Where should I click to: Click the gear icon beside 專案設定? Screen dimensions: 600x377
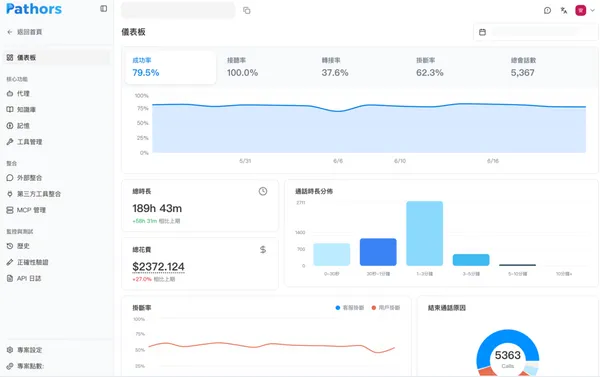point(10,350)
